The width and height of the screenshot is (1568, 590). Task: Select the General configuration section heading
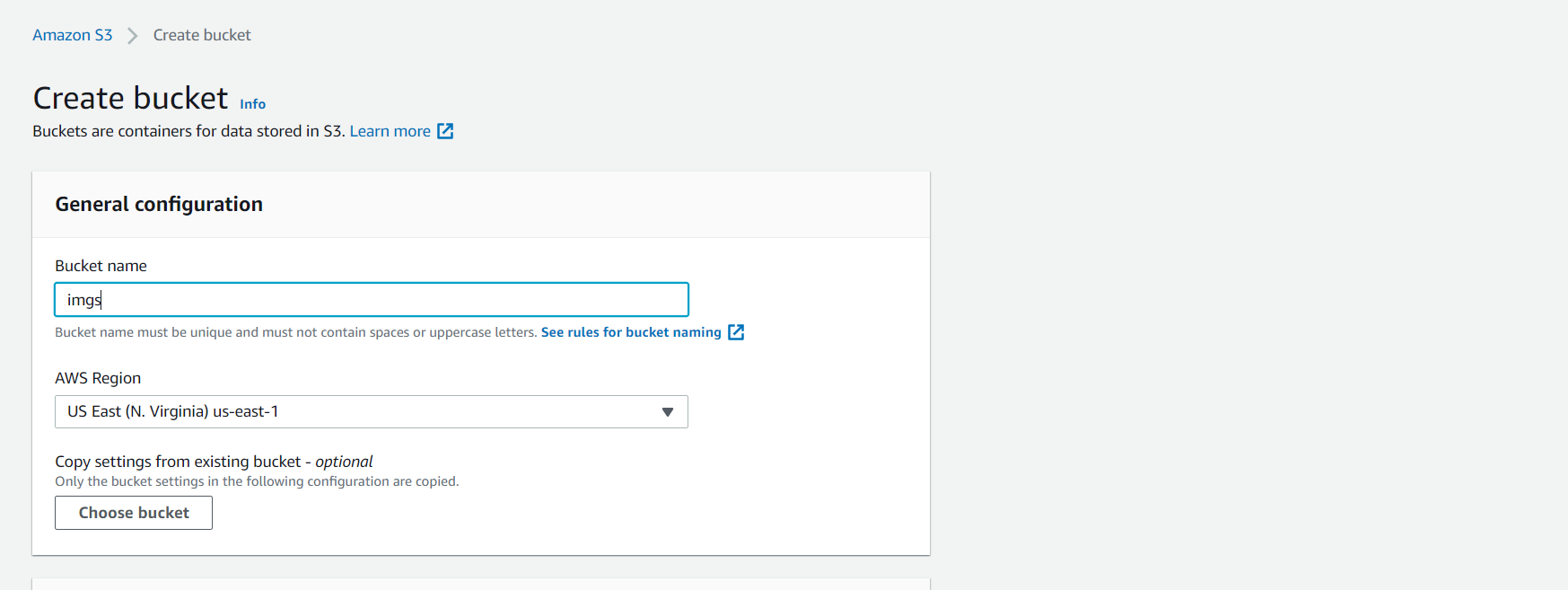tap(159, 205)
